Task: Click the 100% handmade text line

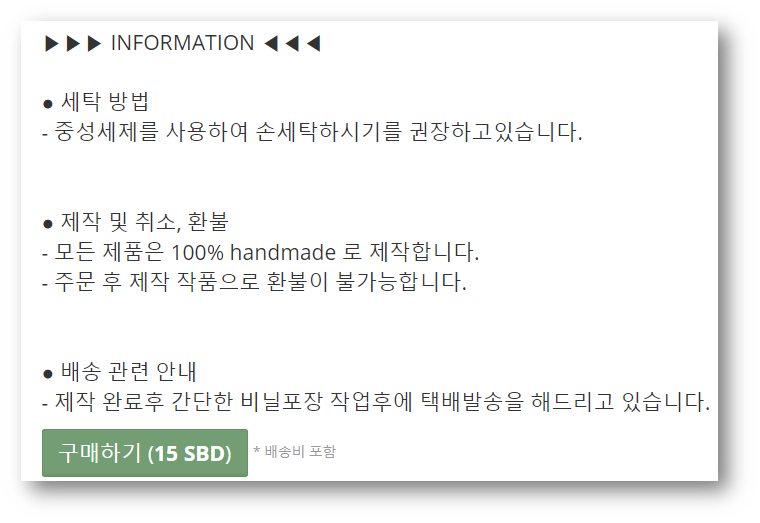Action: point(261,252)
